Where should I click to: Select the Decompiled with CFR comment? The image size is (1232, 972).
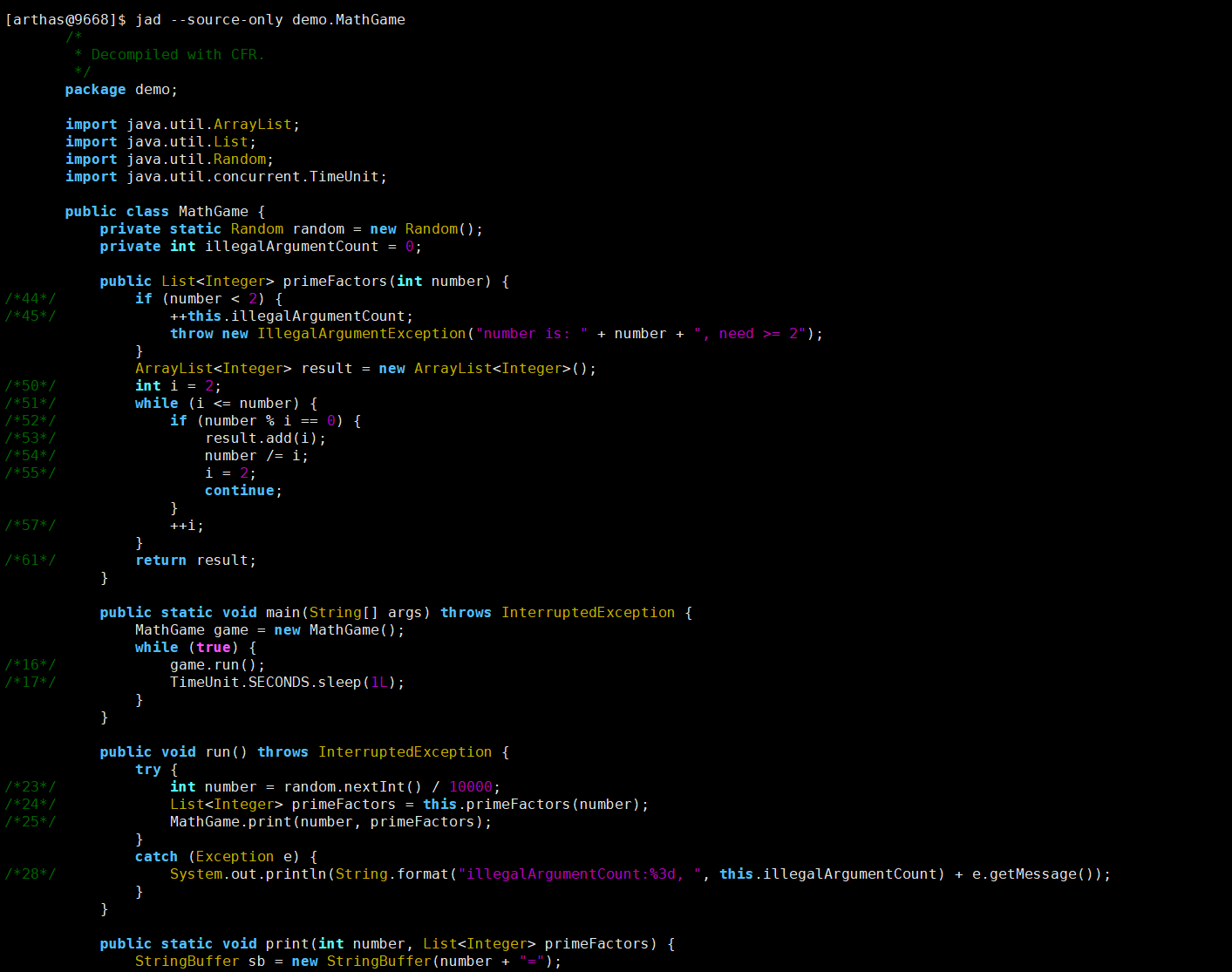[x=170, y=54]
